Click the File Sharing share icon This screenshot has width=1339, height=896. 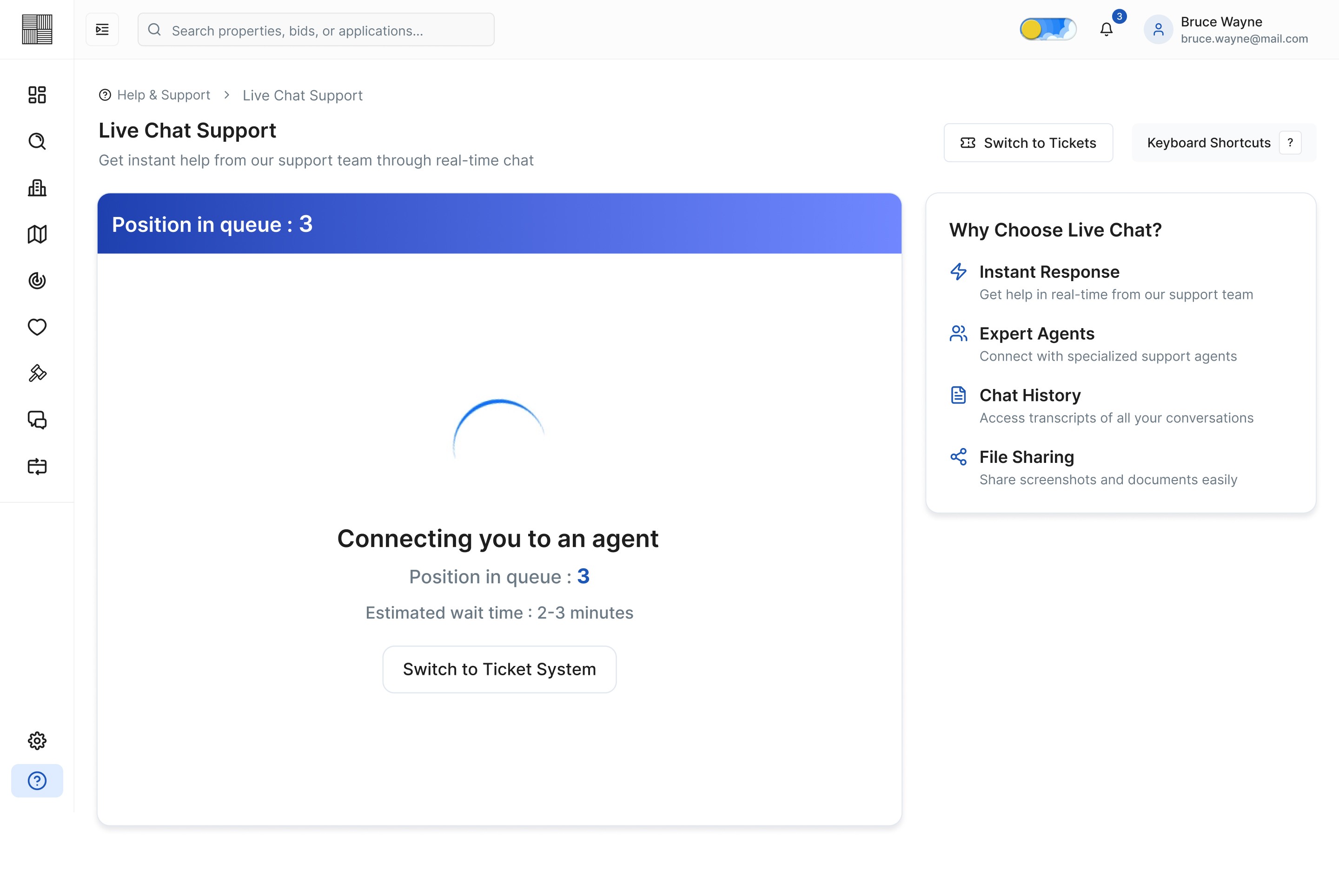(x=959, y=456)
